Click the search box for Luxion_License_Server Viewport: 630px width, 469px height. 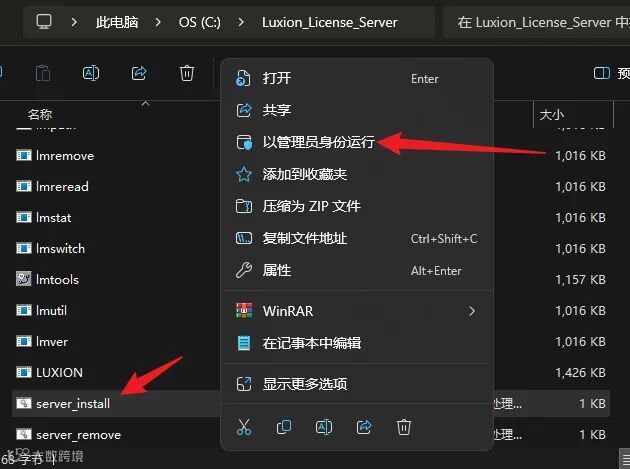coord(537,22)
